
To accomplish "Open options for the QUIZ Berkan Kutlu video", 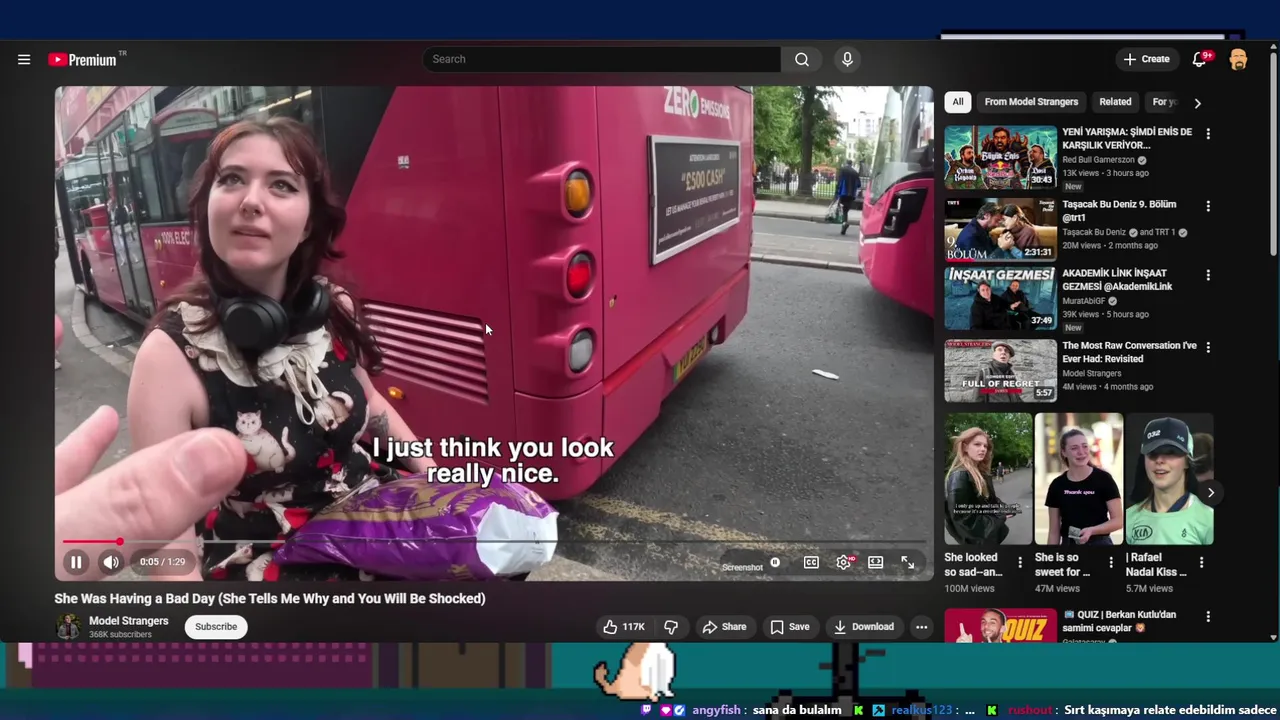I will (x=1208, y=617).
